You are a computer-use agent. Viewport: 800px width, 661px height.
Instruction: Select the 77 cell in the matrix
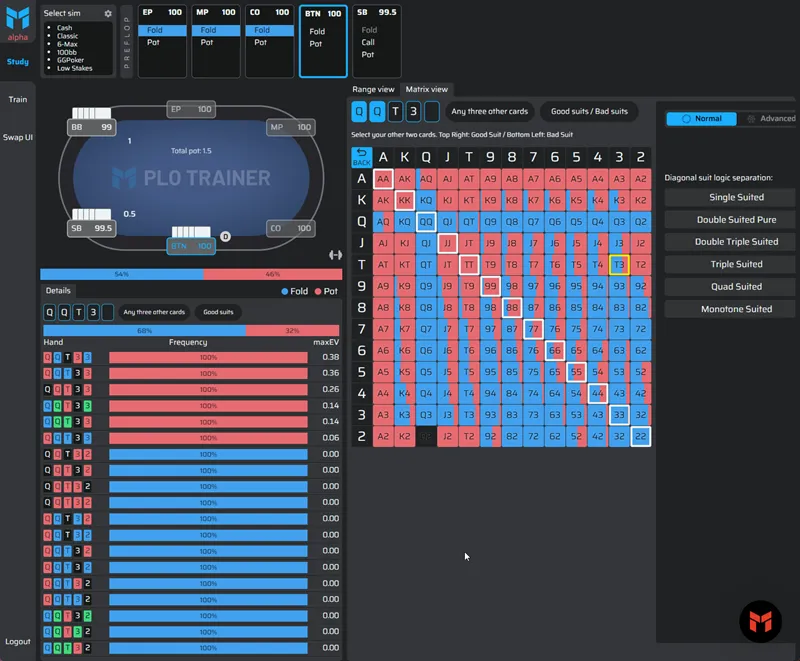pos(533,329)
